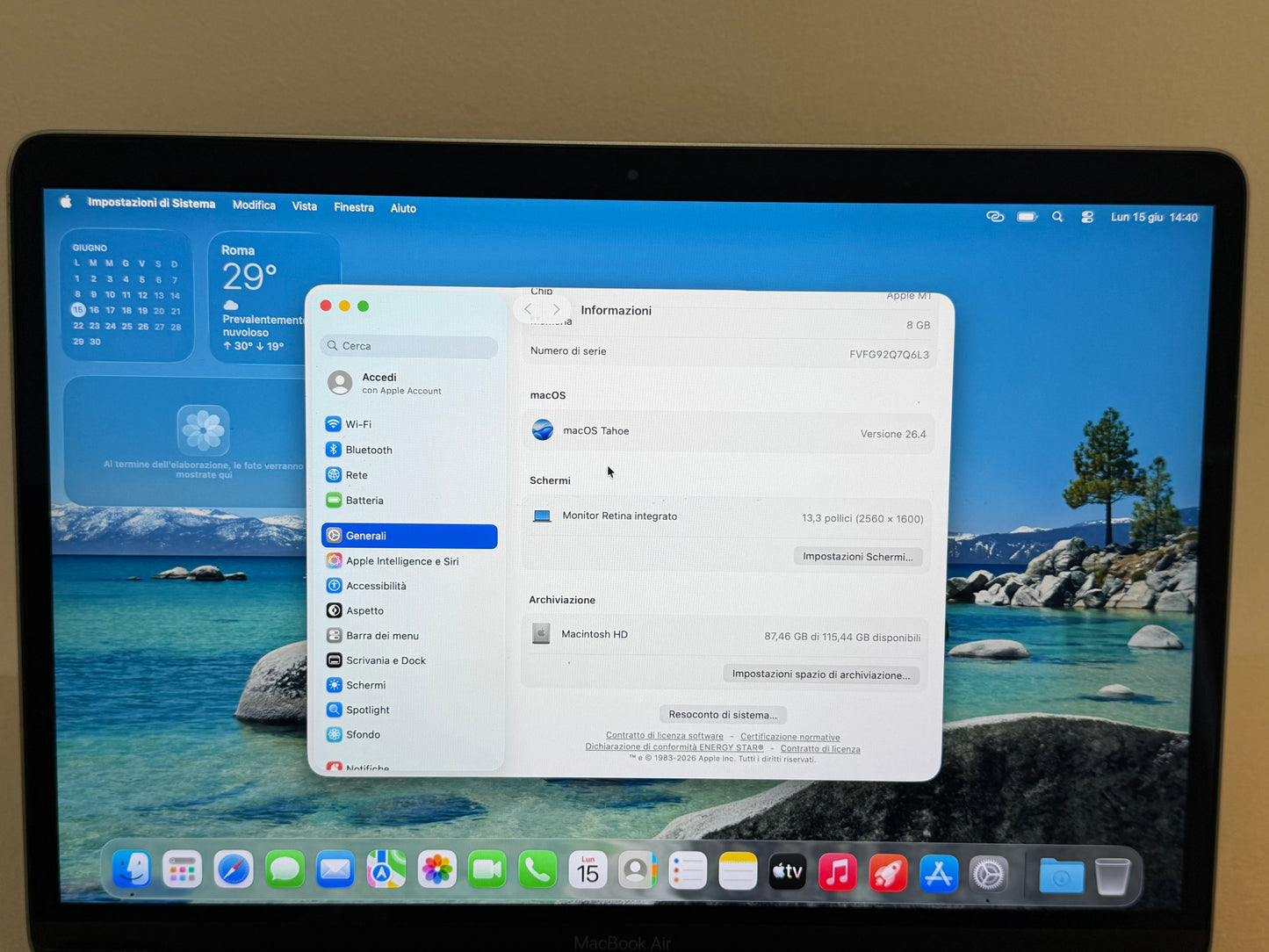Go back with the left chevron

click(x=528, y=309)
